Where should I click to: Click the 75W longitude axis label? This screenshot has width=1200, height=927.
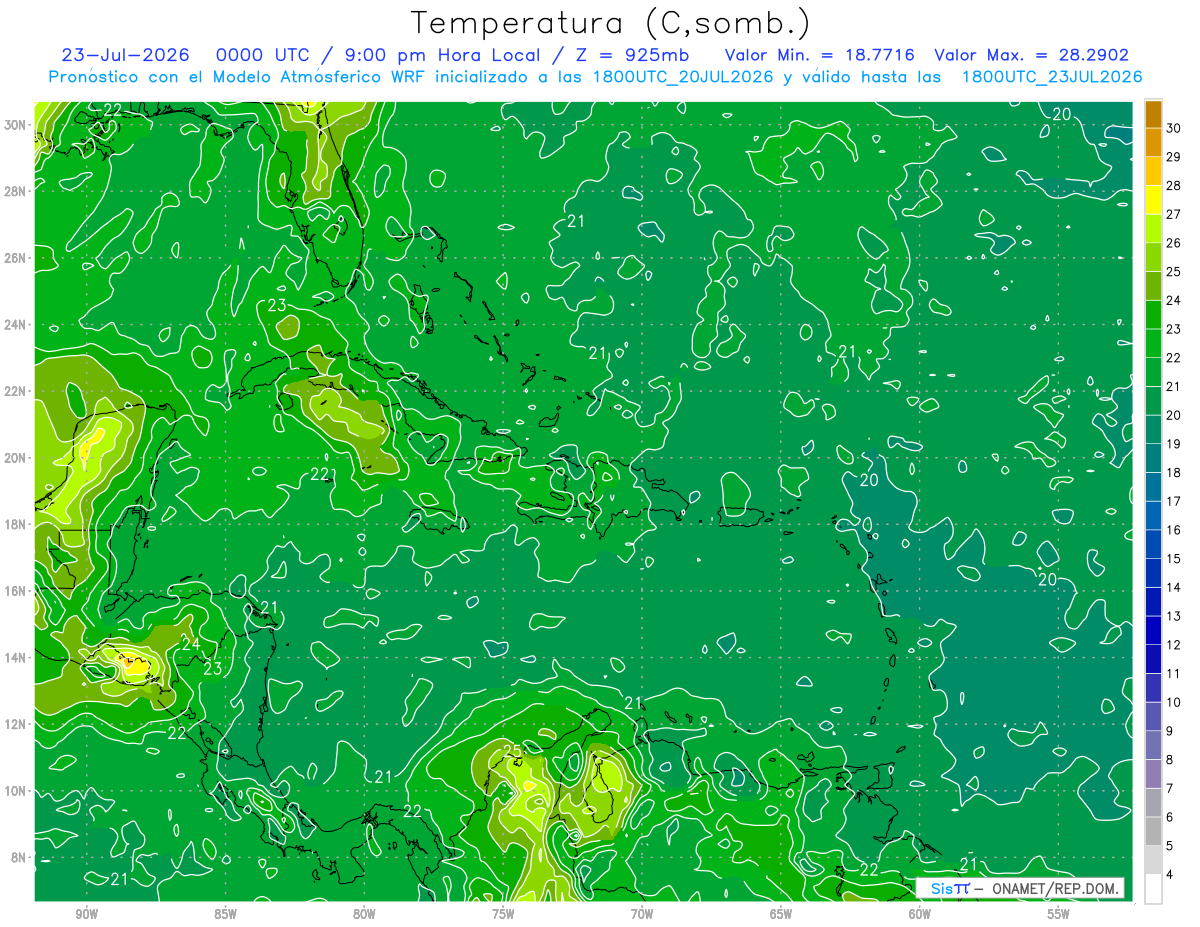(503, 913)
